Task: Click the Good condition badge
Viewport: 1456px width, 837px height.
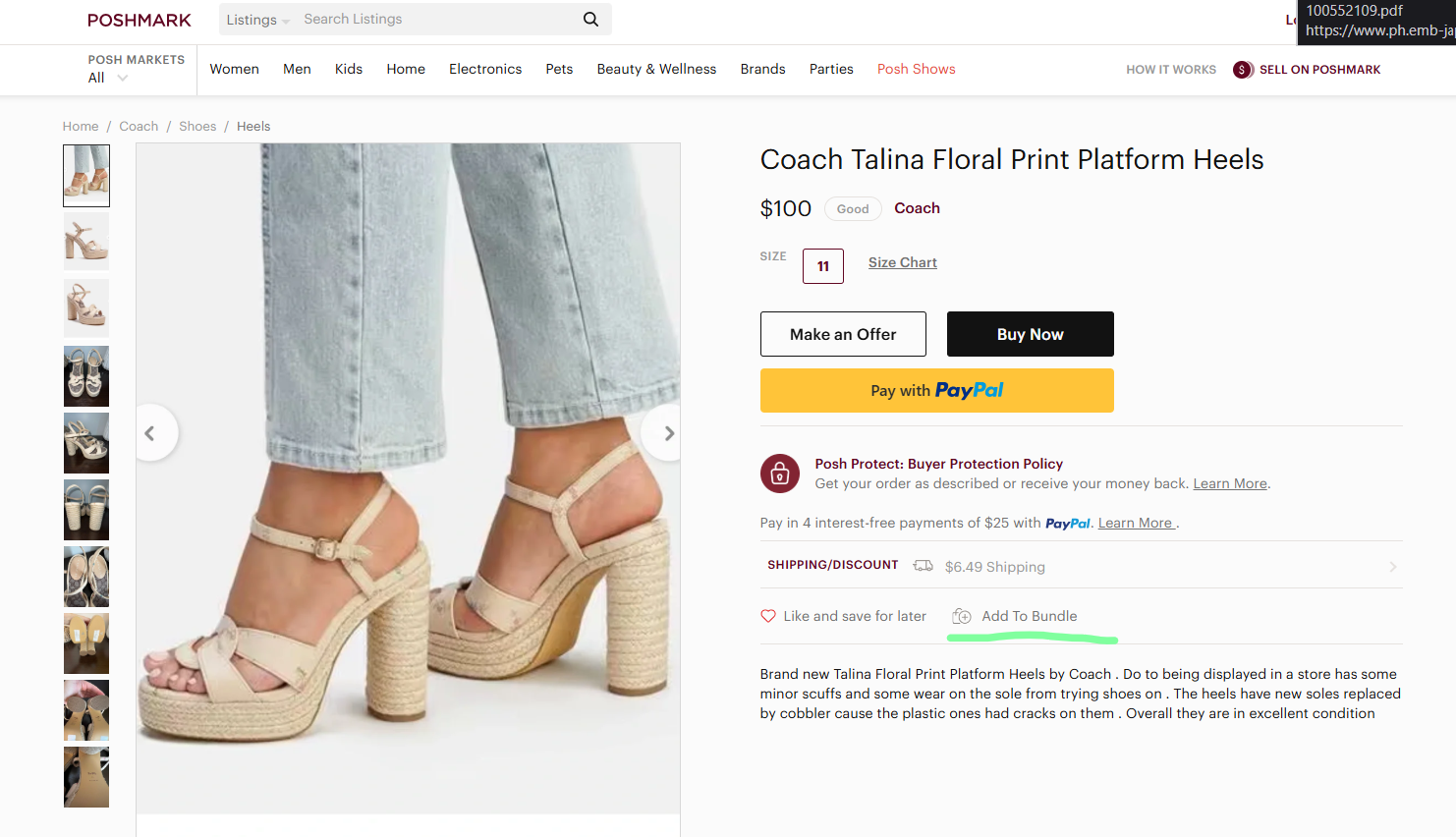Action: click(853, 208)
